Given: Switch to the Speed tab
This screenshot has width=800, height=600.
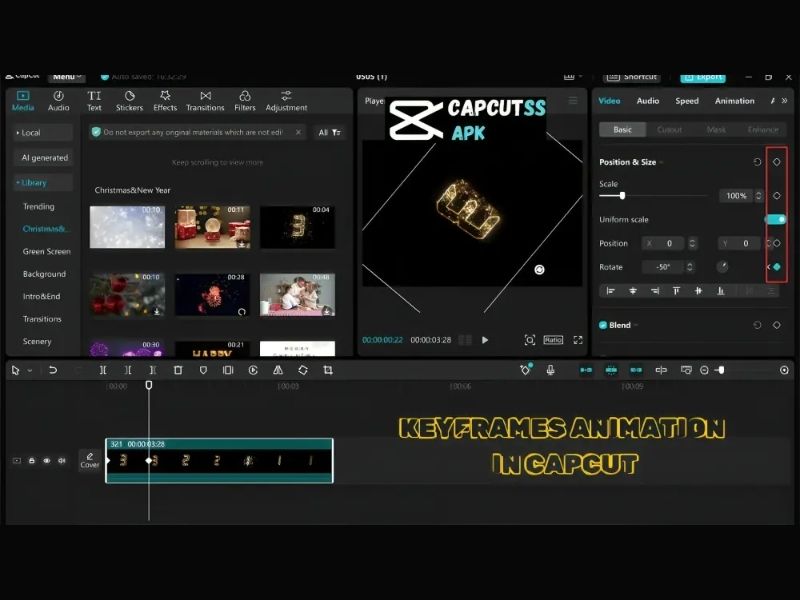Looking at the screenshot, I should (x=687, y=101).
